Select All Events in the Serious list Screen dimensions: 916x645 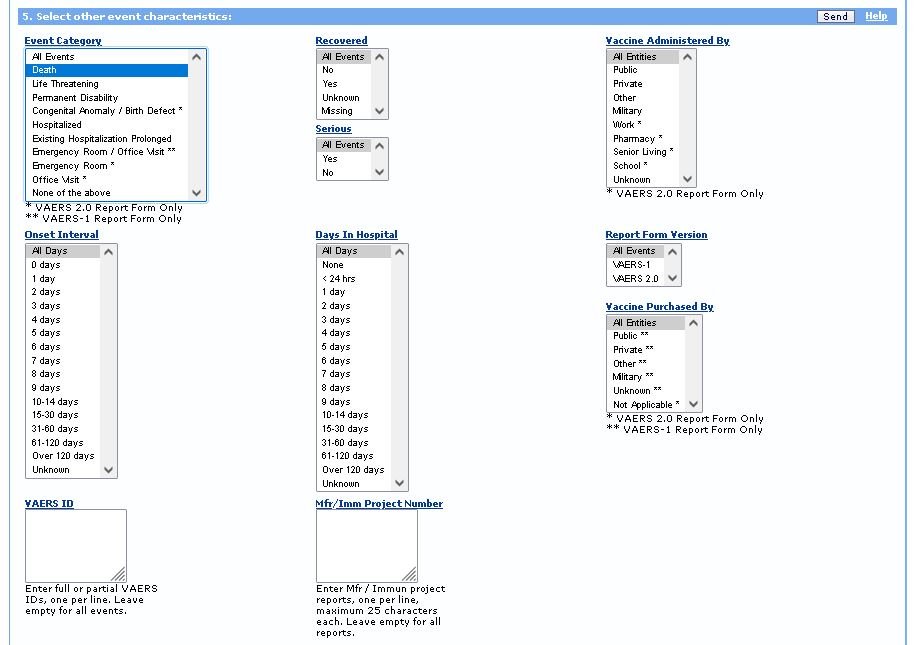[x=344, y=145]
